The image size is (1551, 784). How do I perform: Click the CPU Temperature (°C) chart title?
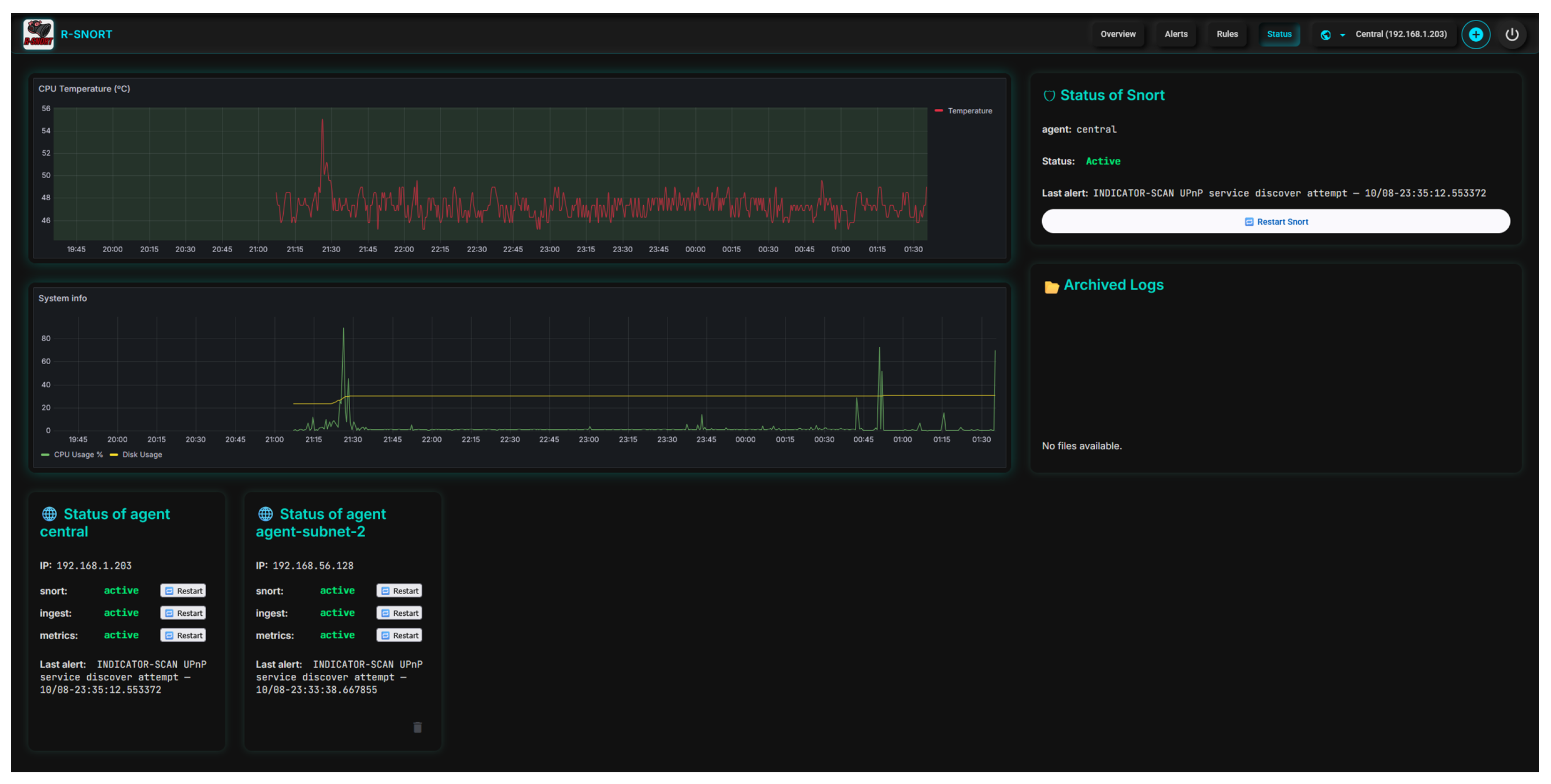point(84,89)
